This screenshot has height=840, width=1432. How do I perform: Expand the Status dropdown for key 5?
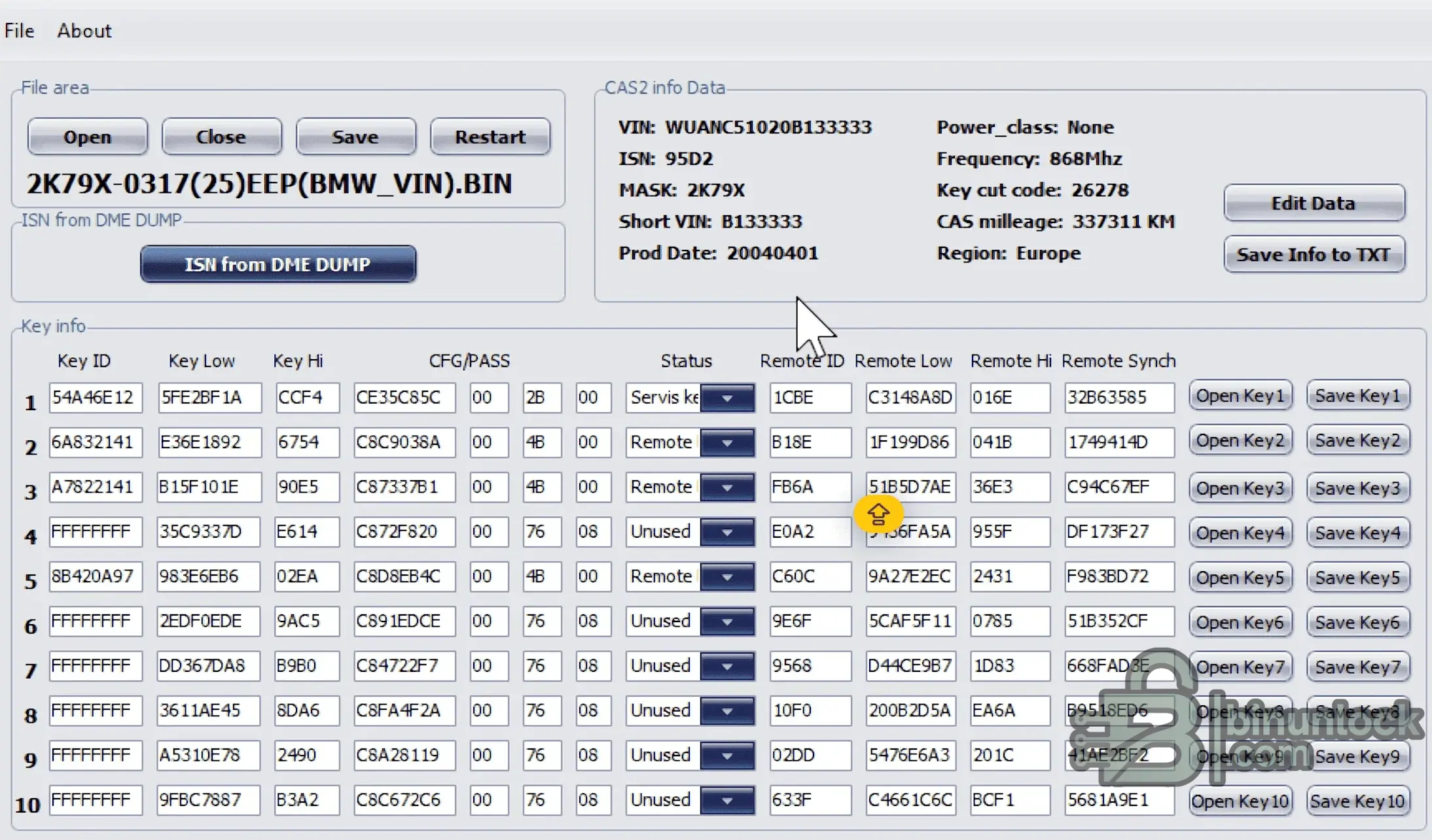[727, 576]
